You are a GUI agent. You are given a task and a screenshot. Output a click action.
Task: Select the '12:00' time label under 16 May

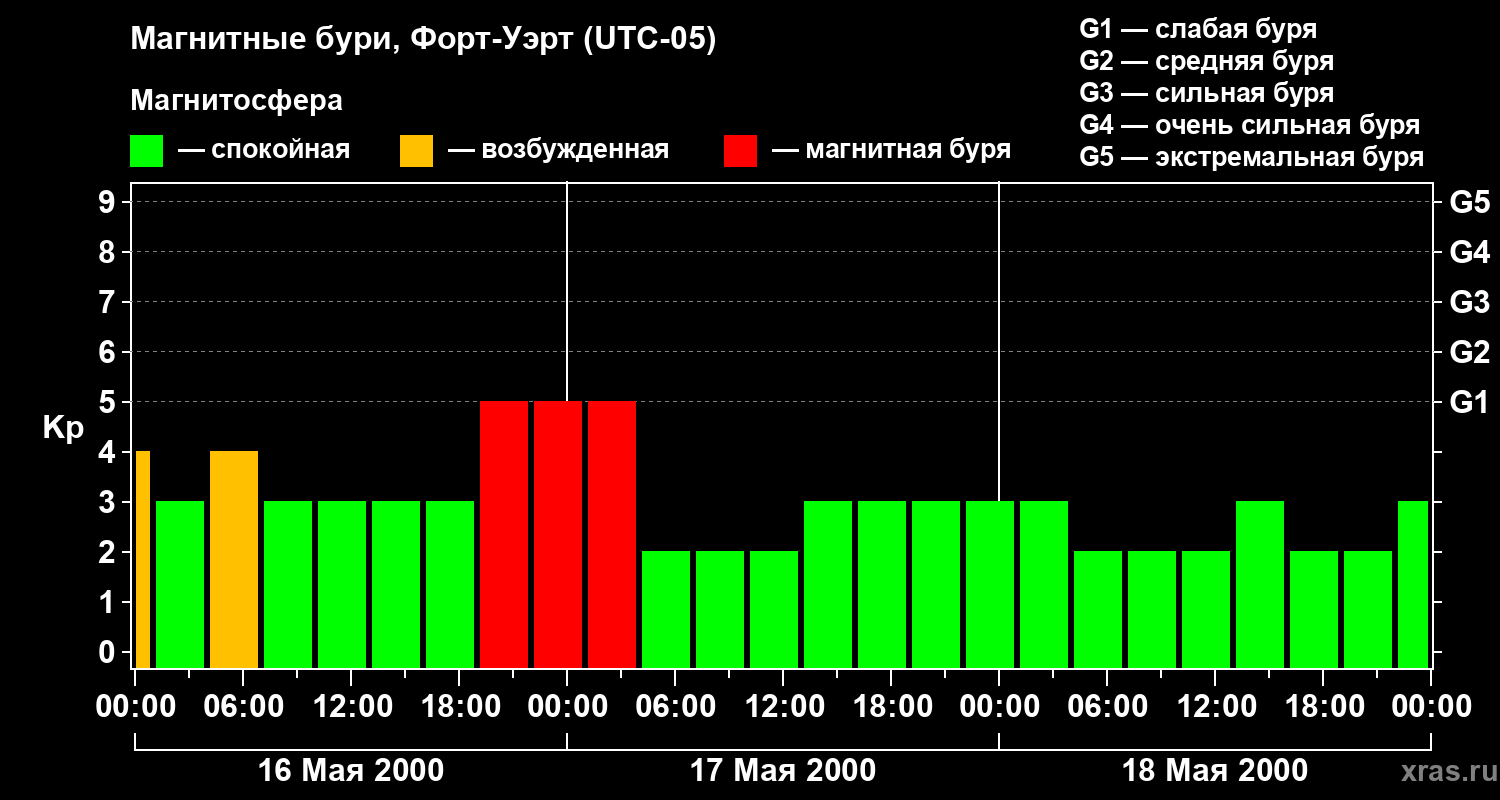coord(351,706)
